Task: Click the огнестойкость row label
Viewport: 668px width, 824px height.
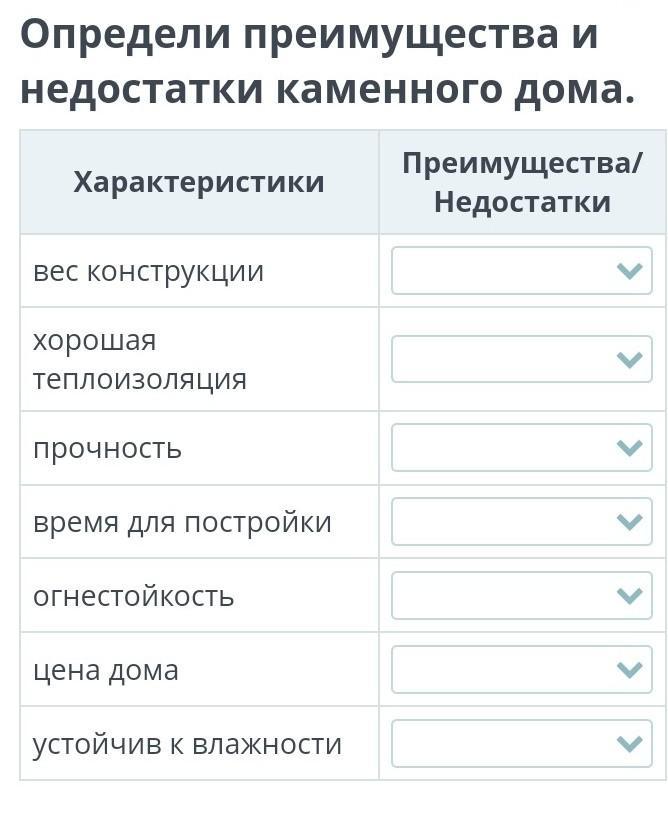Action: pos(133,596)
